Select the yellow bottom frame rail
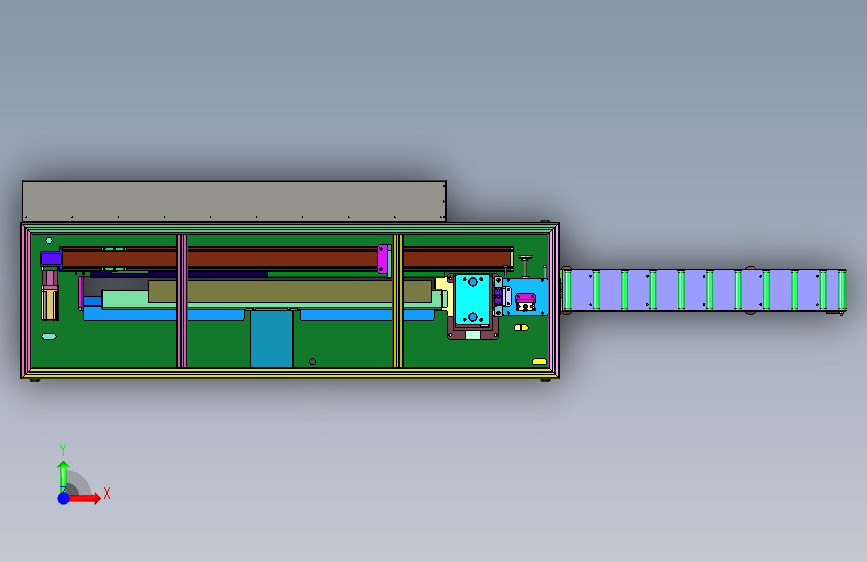Screen dimensions: 867x562 coord(288,373)
